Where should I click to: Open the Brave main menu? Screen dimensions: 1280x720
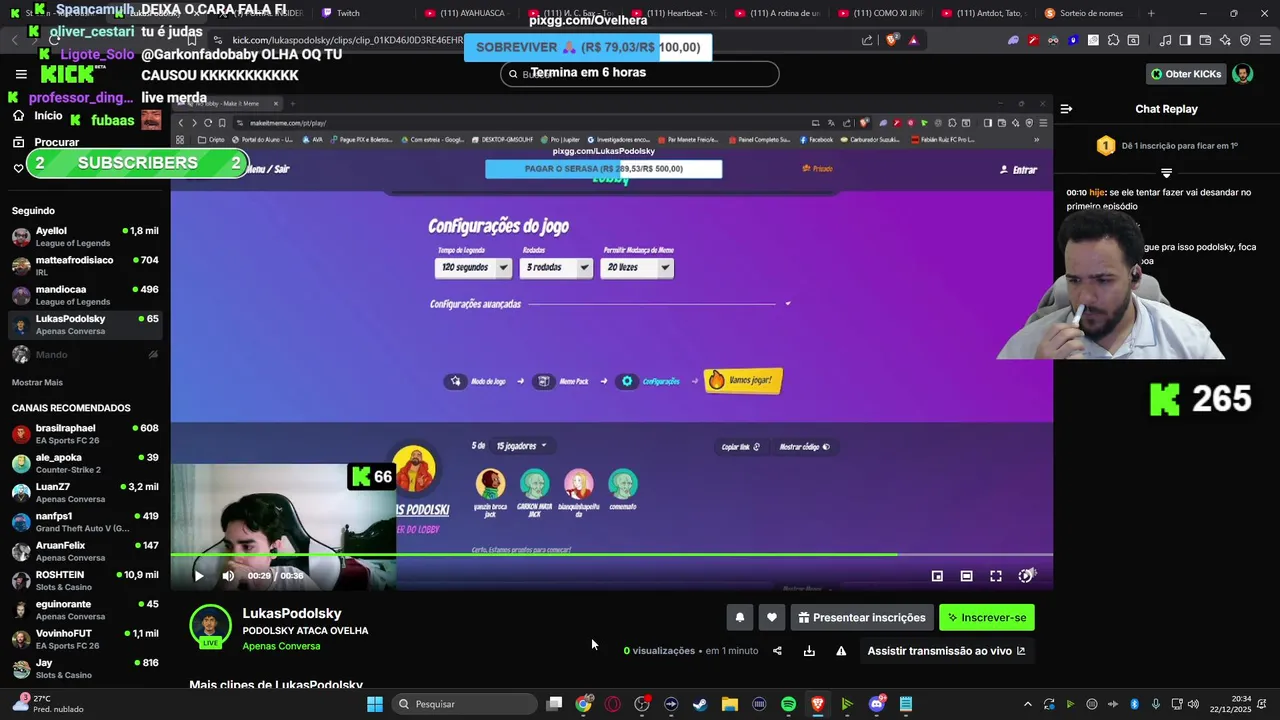[x=1265, y=40]
